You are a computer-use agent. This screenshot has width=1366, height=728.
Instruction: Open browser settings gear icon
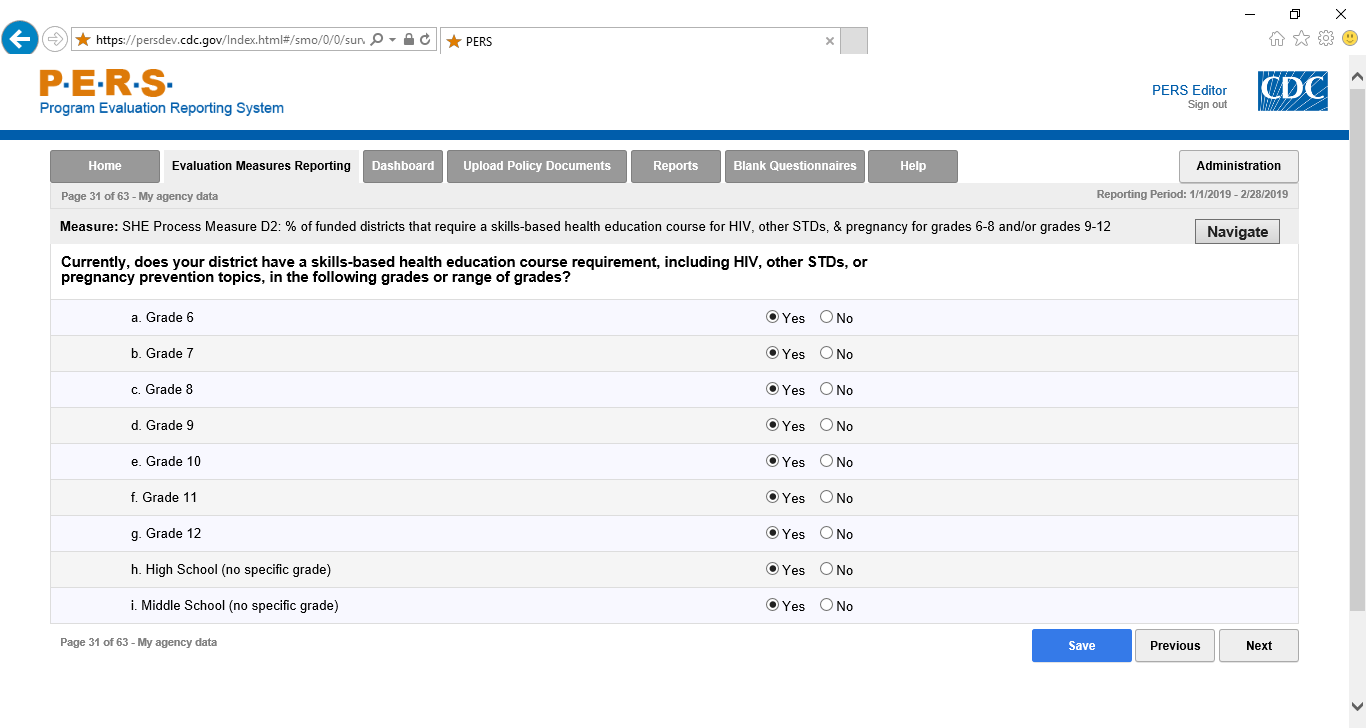coord(1326,39)
